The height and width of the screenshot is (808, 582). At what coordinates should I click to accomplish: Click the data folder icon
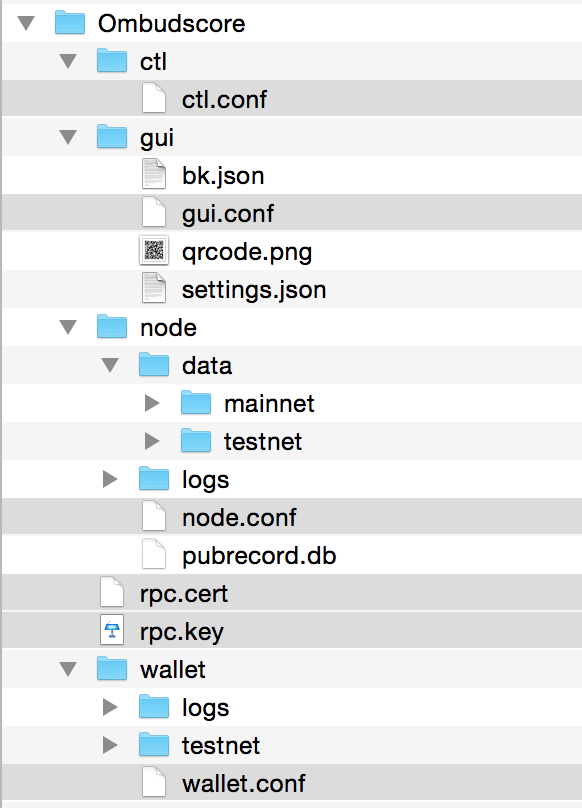pyautogui.click(x=154, y=365)
